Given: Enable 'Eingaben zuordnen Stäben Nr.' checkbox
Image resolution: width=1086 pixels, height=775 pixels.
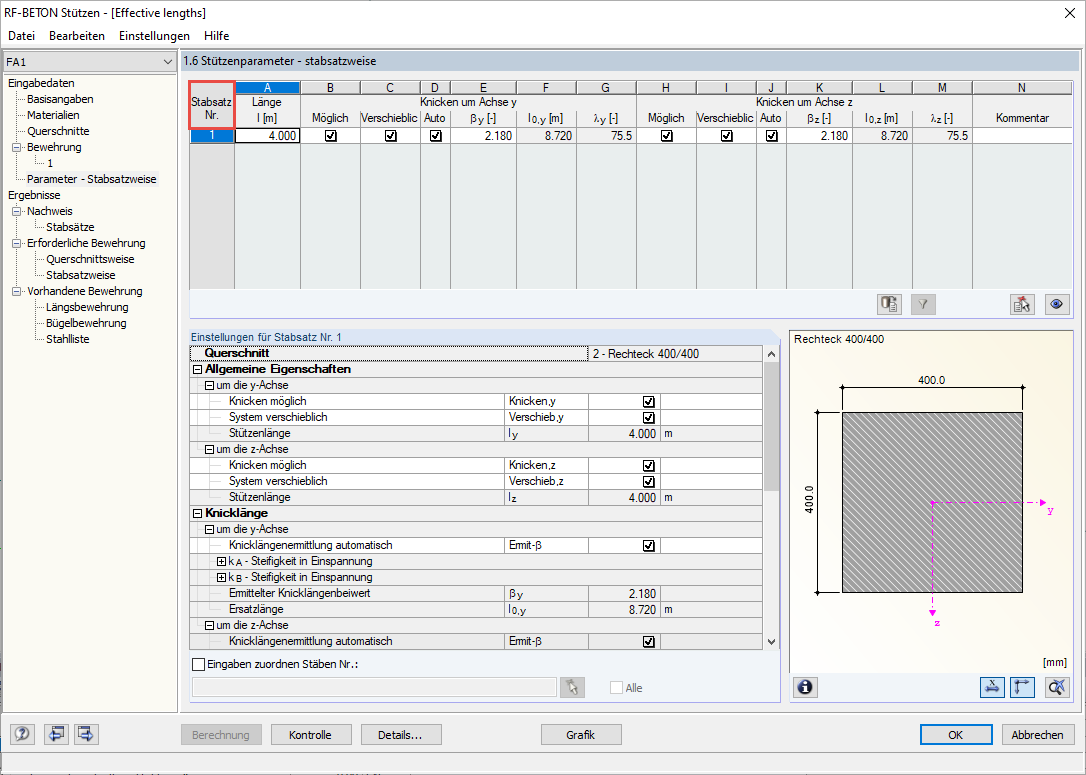Looking at the screenshot, I should (199, 664).
